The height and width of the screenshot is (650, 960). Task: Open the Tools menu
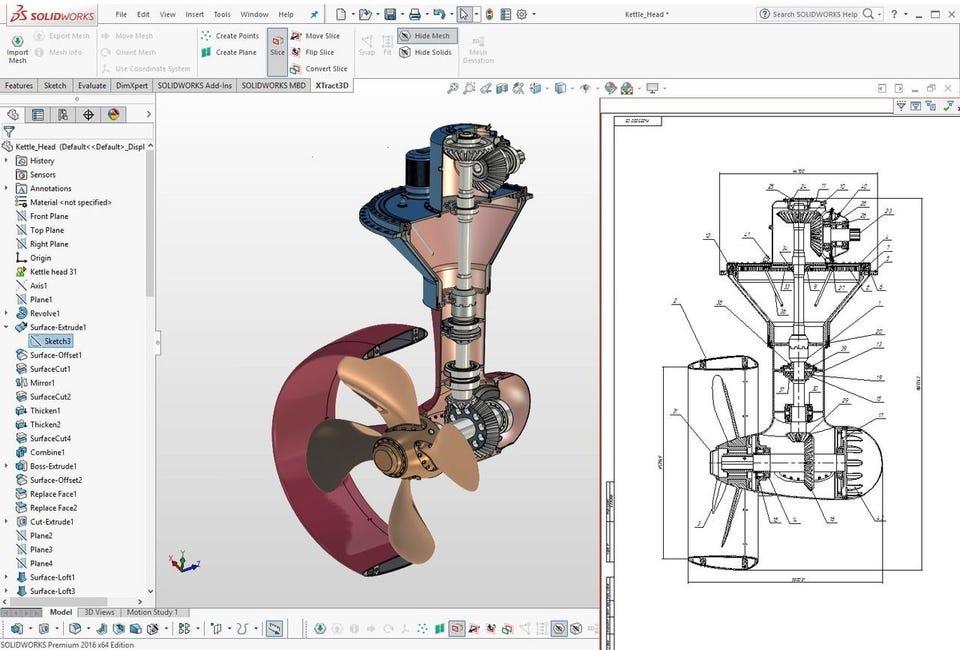tap(222, 14)
